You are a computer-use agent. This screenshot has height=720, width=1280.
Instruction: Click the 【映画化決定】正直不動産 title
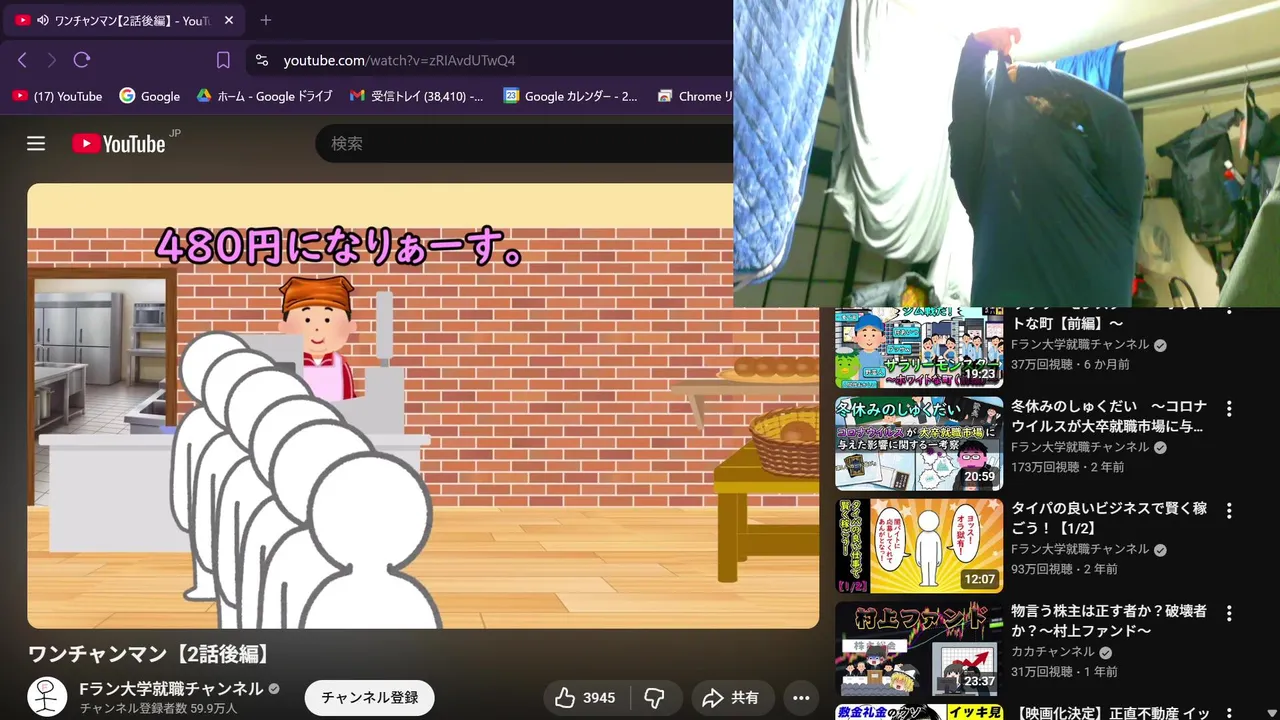pos(1110,713)
